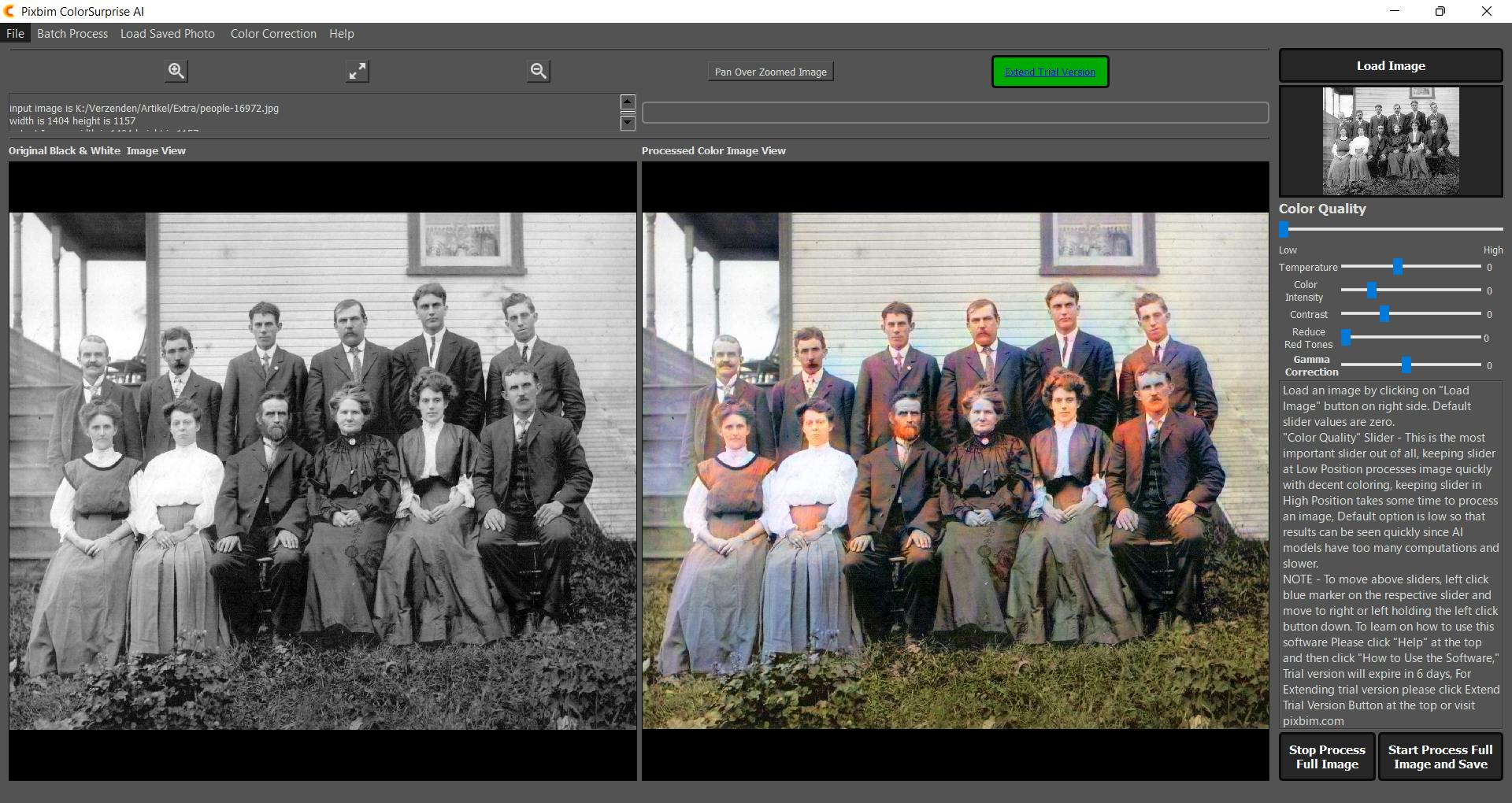Click Start Process Full Image and Save
Viewport: 1512px width, 803px height.
[1440, 757]
